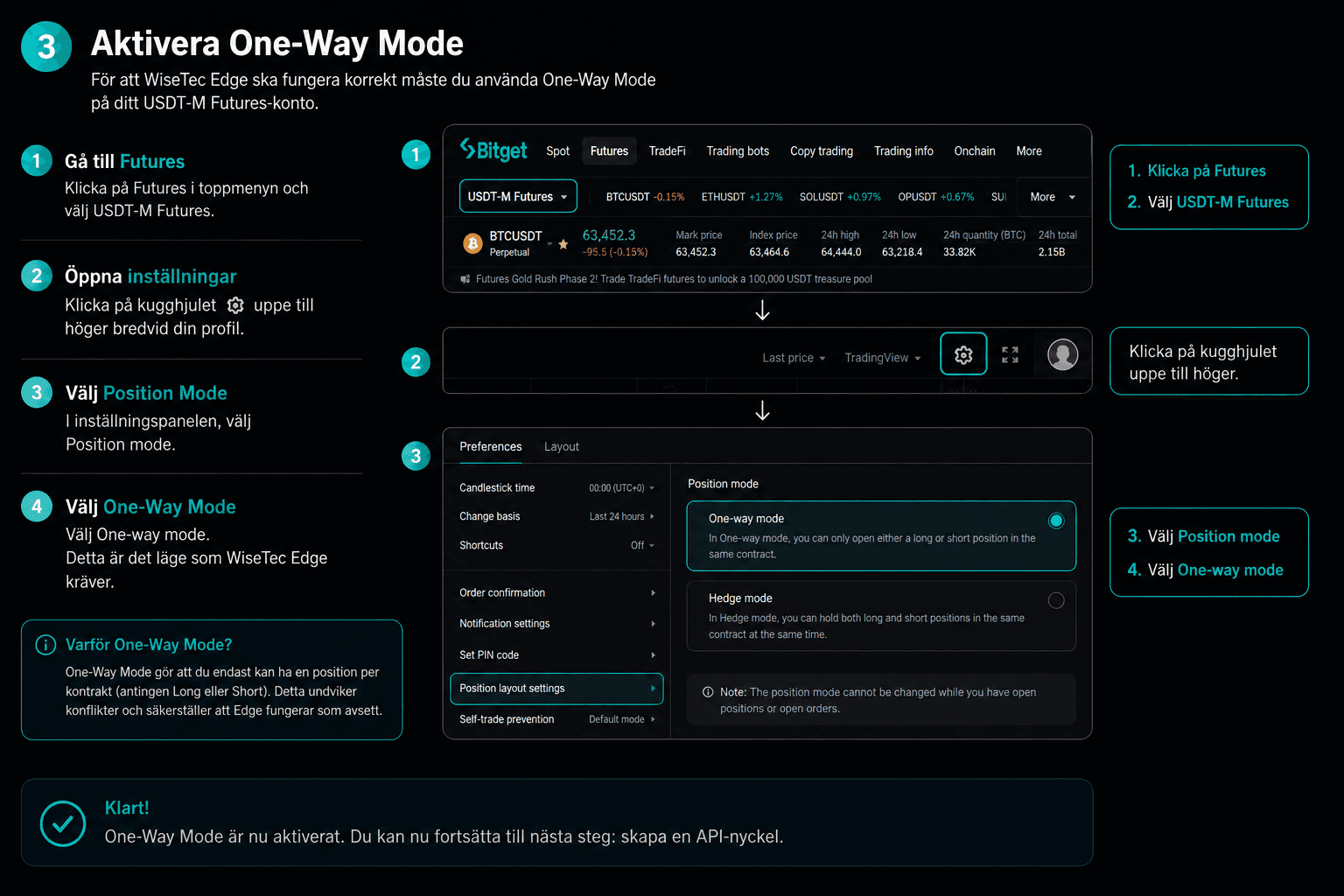
Task: Click the Bitget logo
Action: 493,150
